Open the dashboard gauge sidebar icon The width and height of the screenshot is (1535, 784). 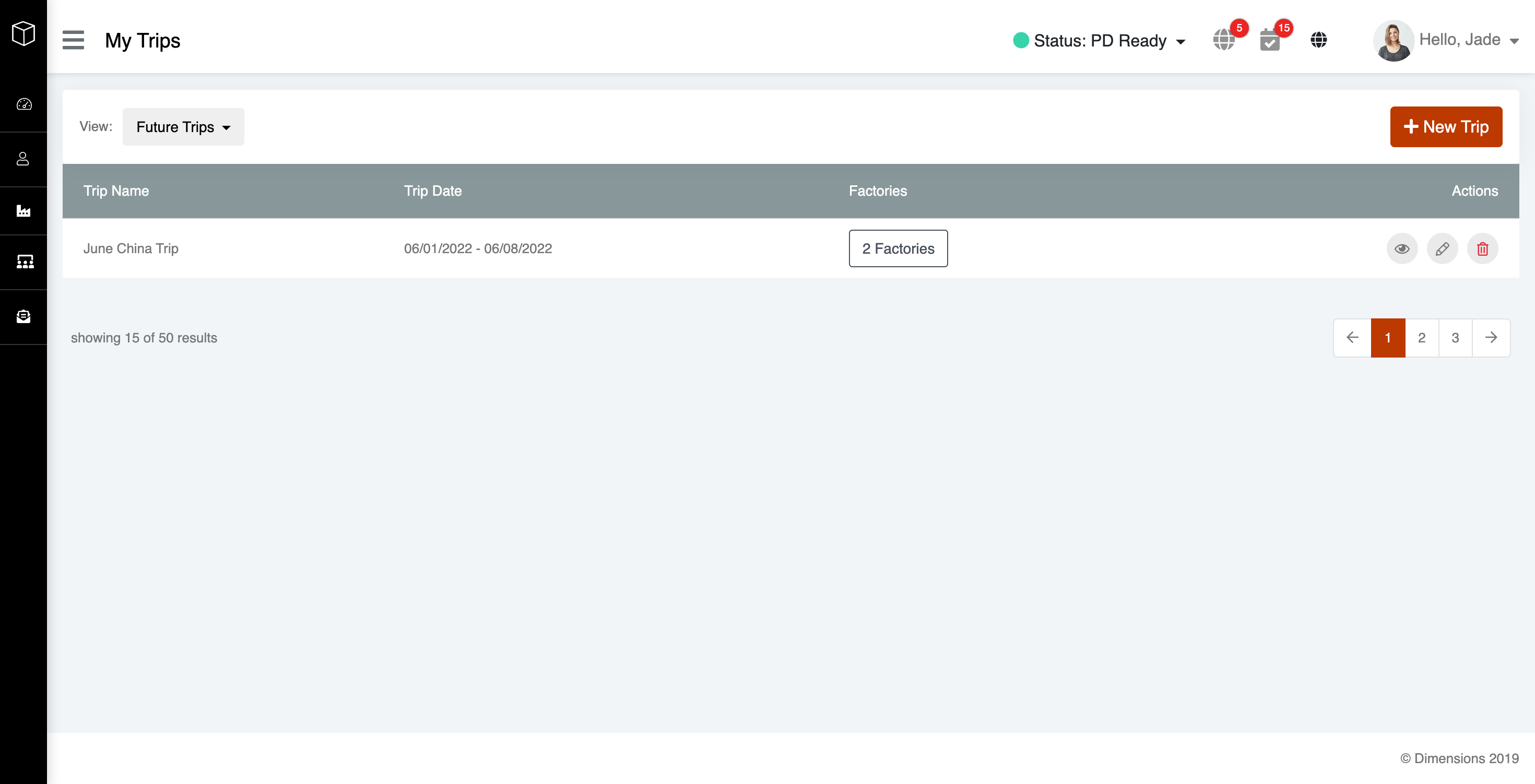(24, 104)
